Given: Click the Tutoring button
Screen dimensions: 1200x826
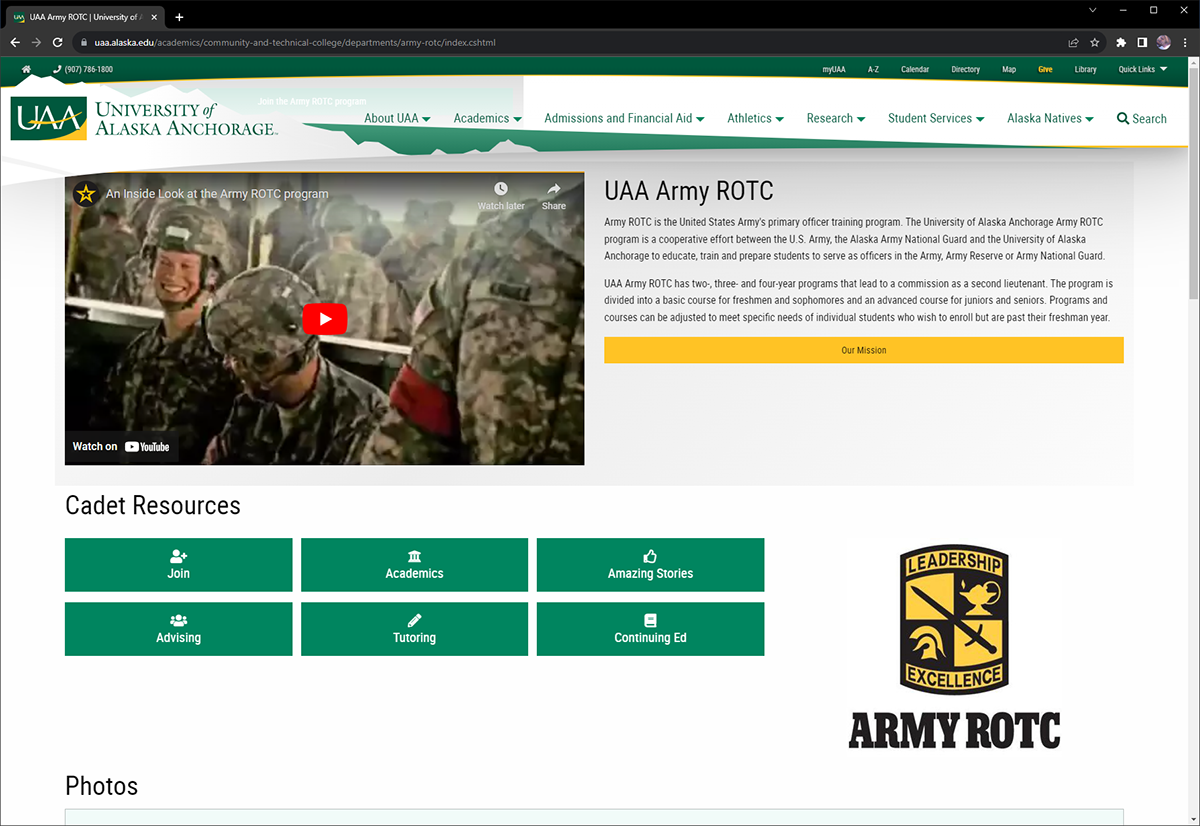Looking at the screenshot, I should (x=414, y=629).
